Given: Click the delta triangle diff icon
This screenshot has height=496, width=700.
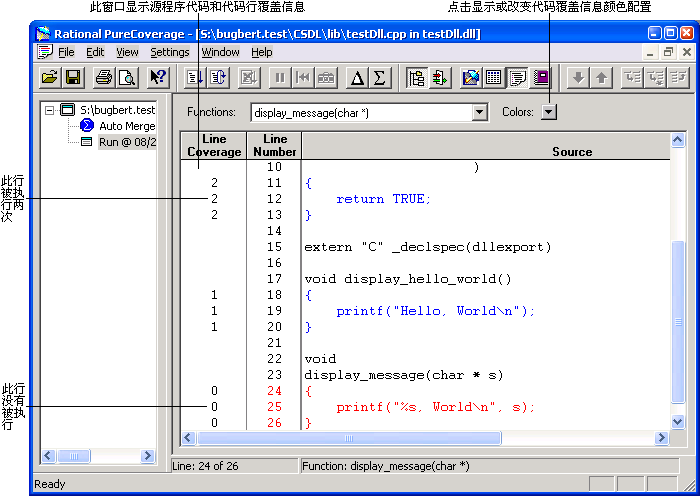Looking at the screenshot, I should pyautogui.click(x=357, y=78).
